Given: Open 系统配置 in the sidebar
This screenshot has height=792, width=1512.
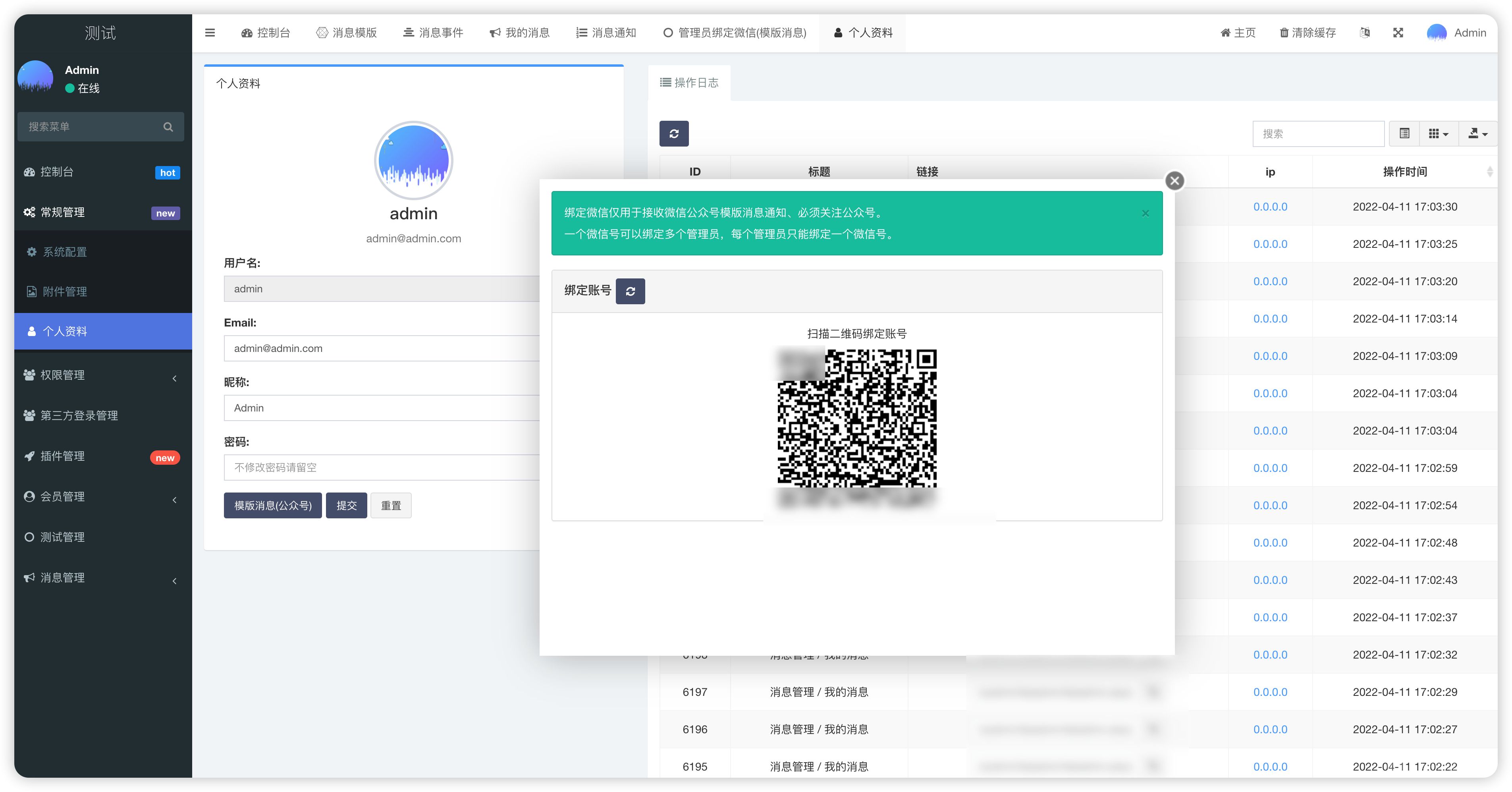Looking at the screenshot, I should pyautogui.click(x=103, y=252).
